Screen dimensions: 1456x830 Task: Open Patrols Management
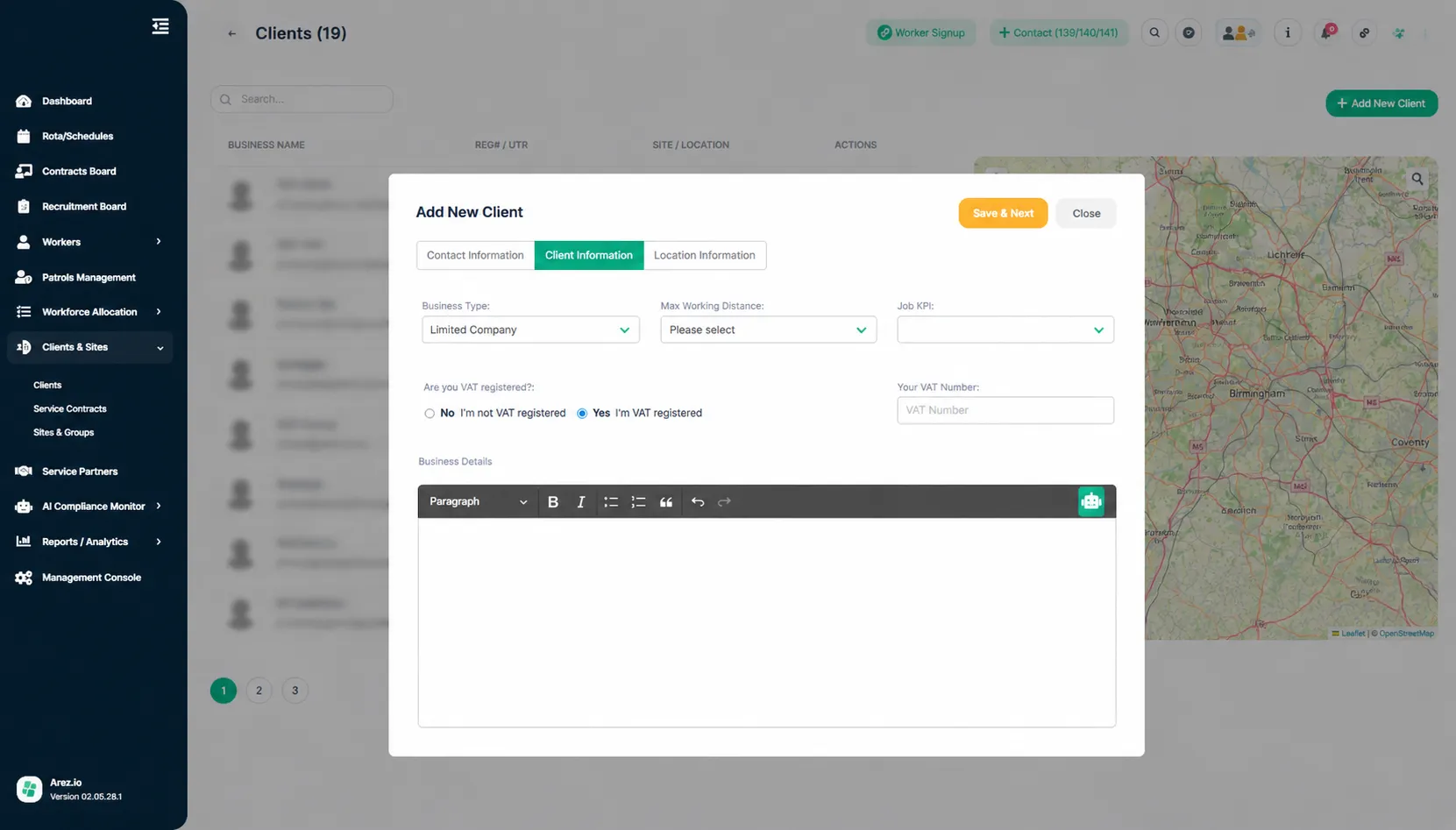click(x=89, y=277)
